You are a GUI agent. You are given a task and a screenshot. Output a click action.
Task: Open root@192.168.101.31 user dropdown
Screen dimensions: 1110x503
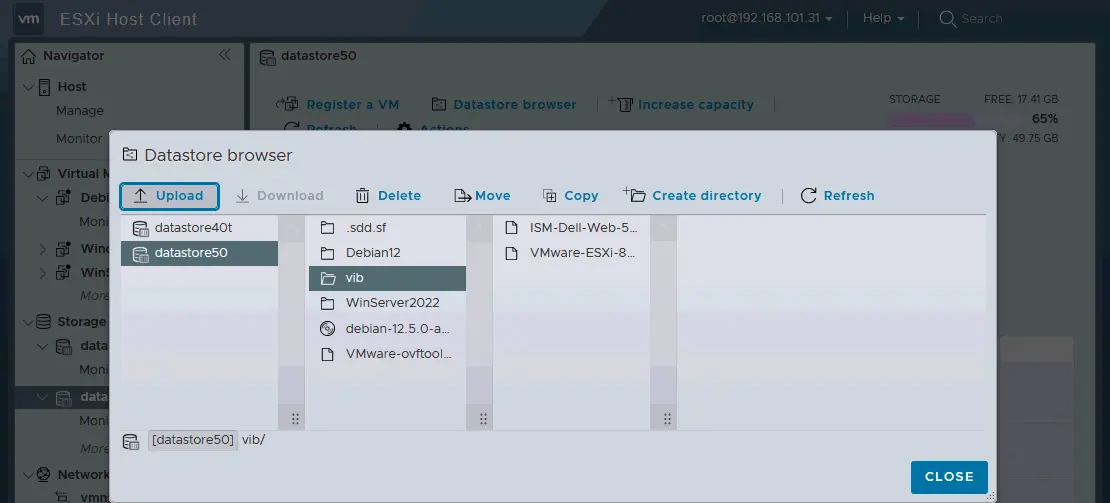tap(767, 18)
